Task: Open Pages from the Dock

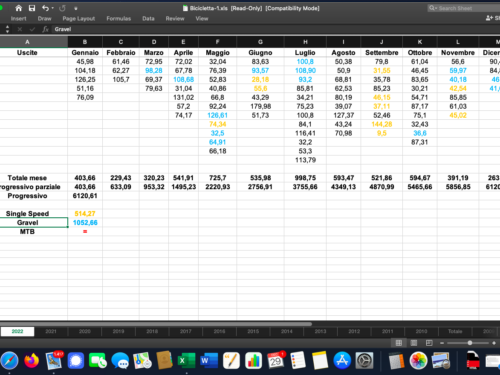Action: click(x=231, y=361)
